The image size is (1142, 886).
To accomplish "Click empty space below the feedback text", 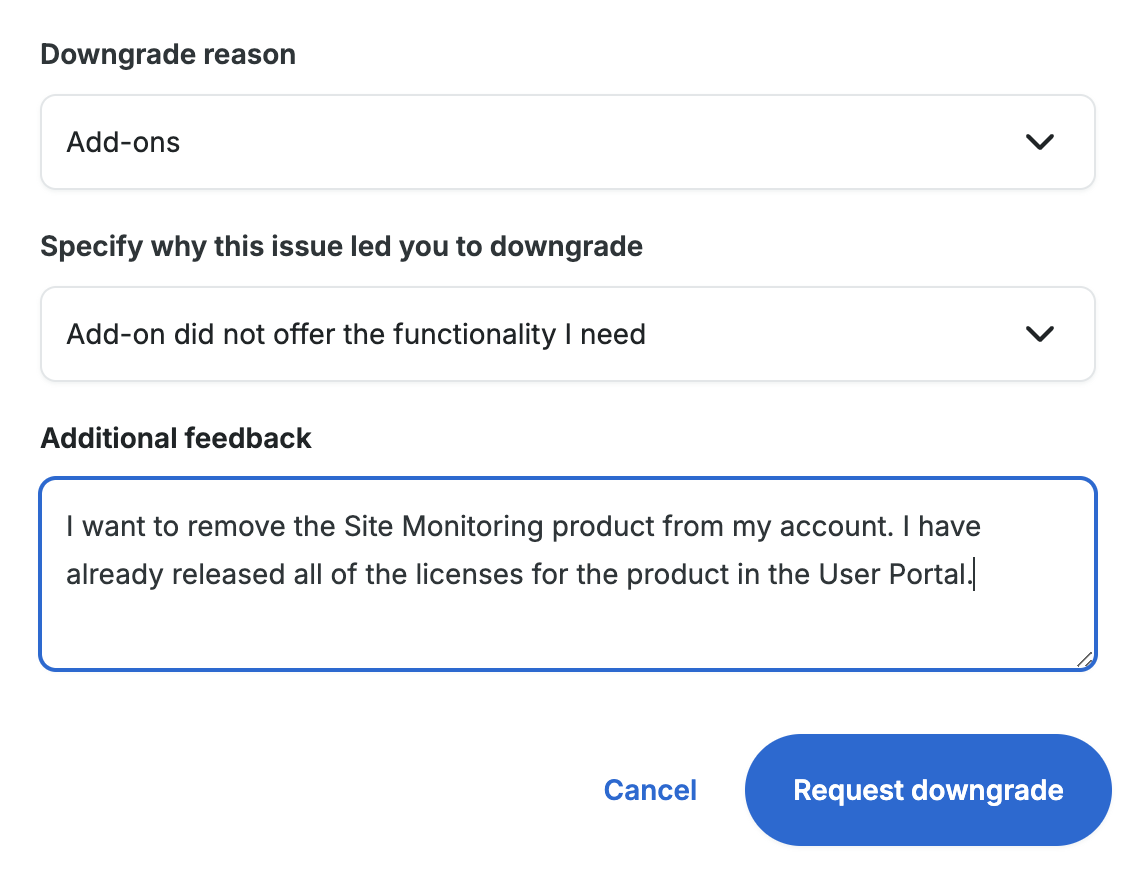I will [x=567, y=632].
